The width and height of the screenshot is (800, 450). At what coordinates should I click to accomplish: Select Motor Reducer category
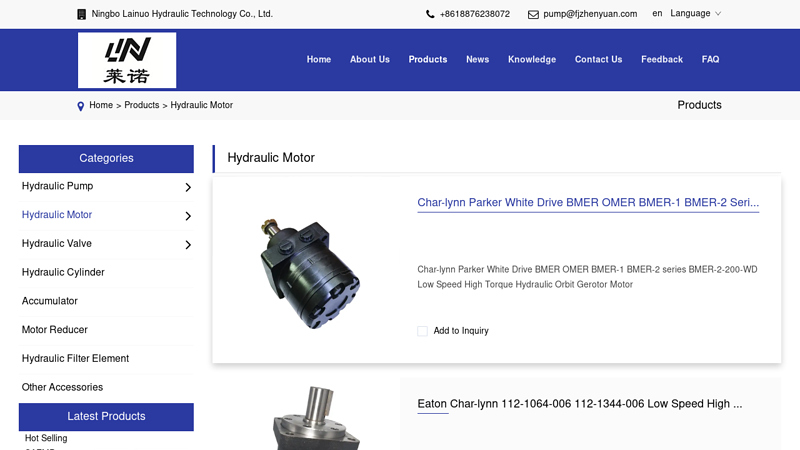[55, 330]
